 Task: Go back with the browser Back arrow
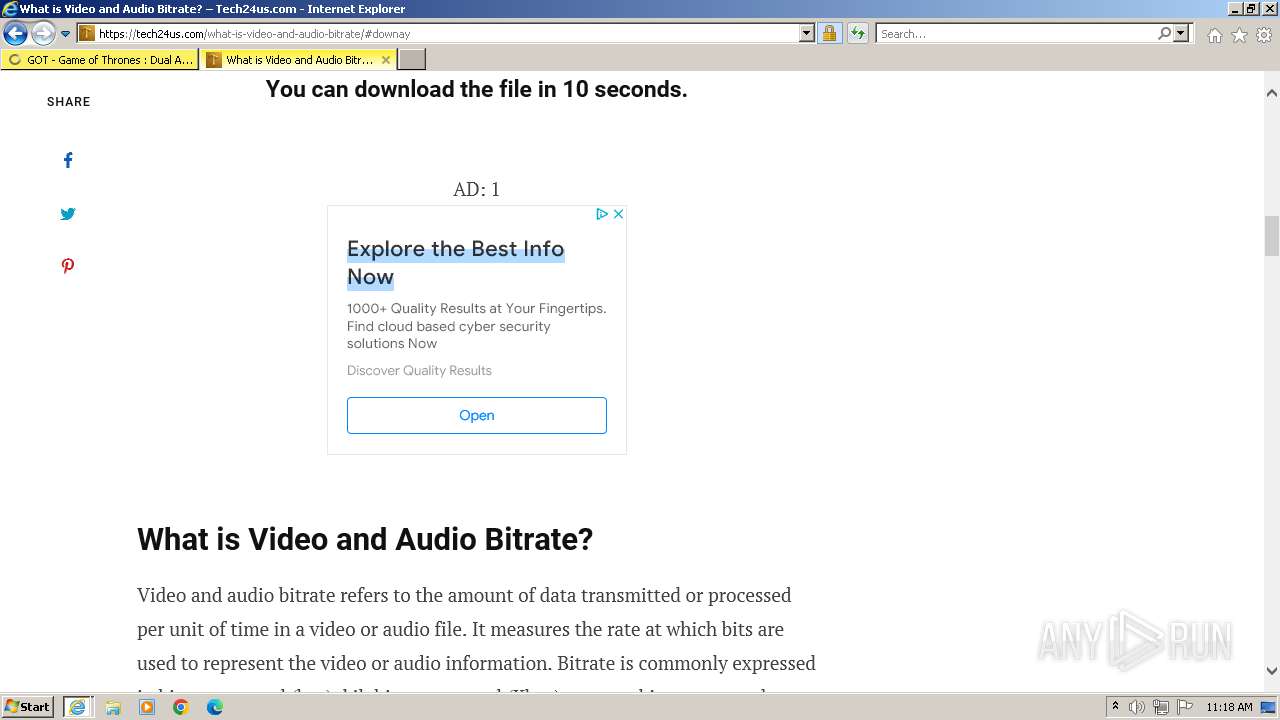coord(15,34)
